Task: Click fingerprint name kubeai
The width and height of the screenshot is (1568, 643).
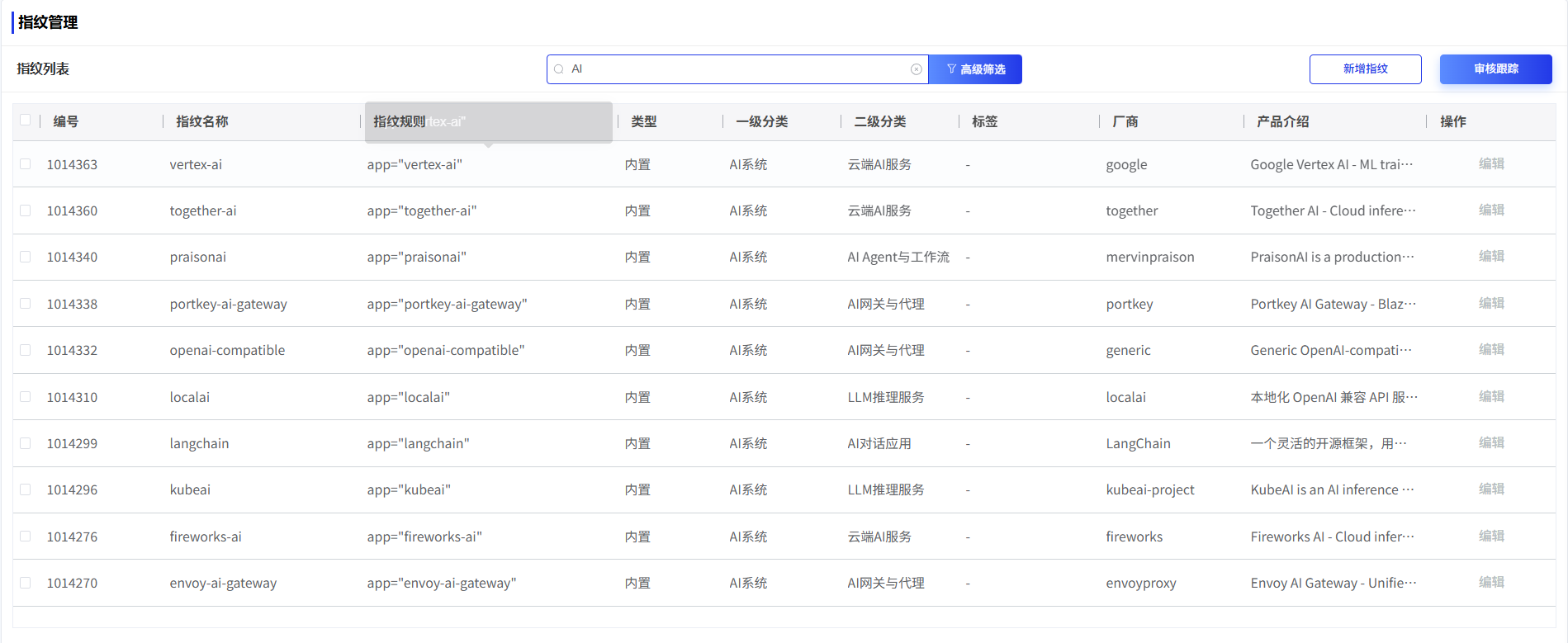Action: pyautogui.click(x=190, y=489)
